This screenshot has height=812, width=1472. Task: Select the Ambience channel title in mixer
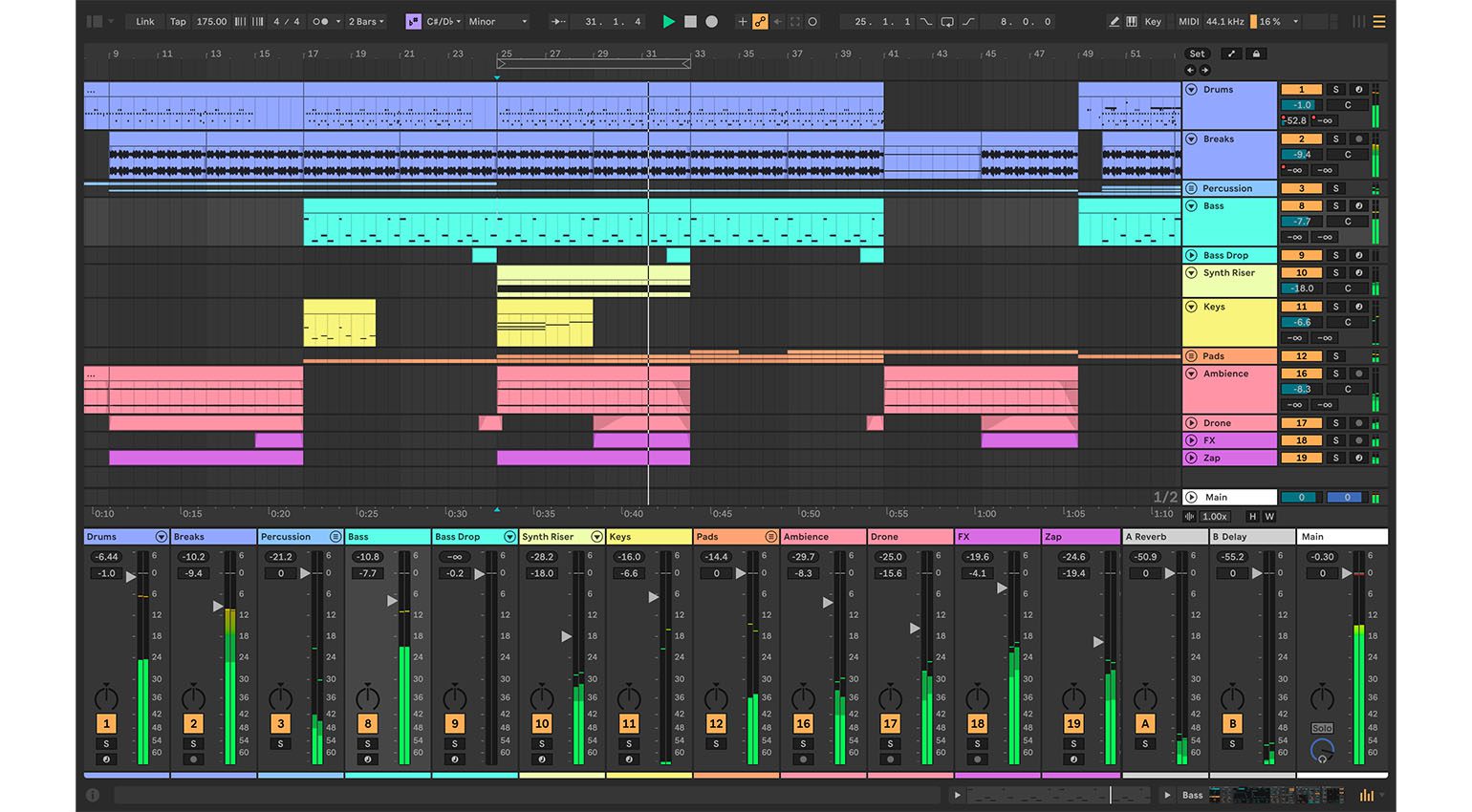click(x=823, y=537)
